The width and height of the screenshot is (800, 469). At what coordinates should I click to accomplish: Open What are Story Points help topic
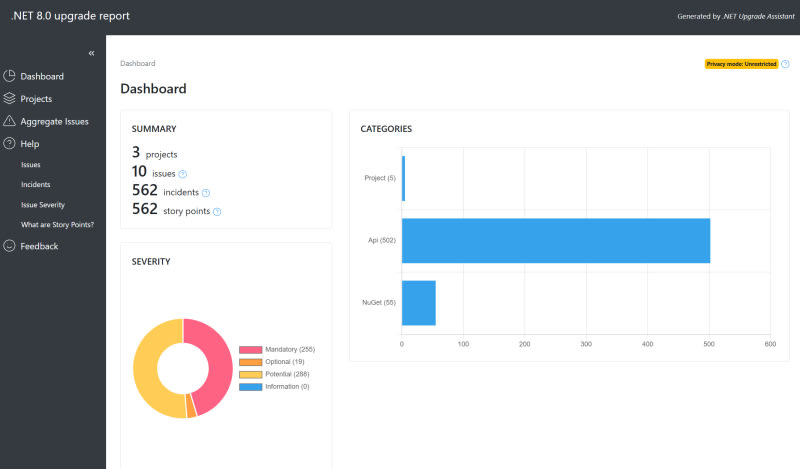(x=57, y=225)
